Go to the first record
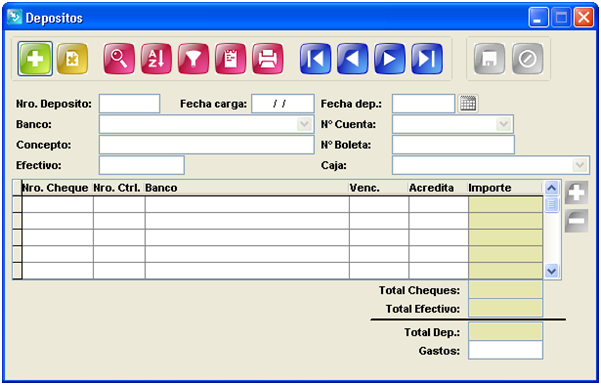 [315, 59]
